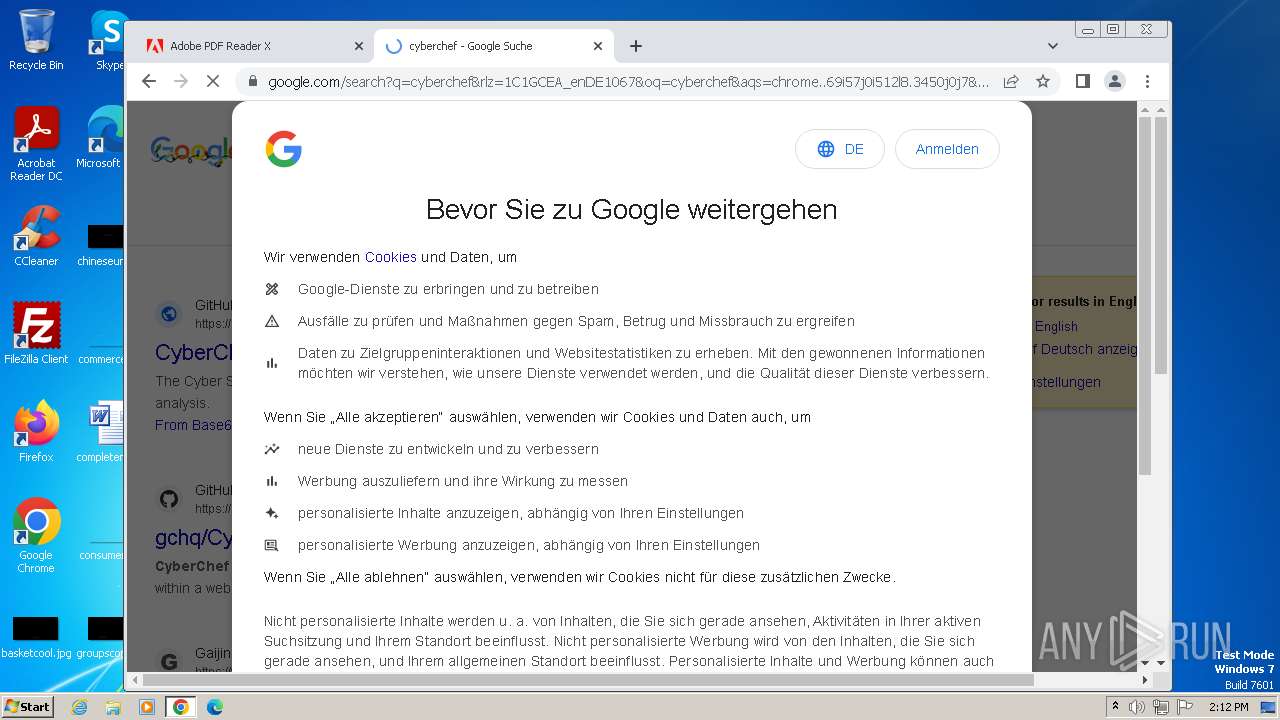This screenshot has height=720, width=1280.
Task: Show hidden tray icons arrow
Action: tap(1115, 707)
